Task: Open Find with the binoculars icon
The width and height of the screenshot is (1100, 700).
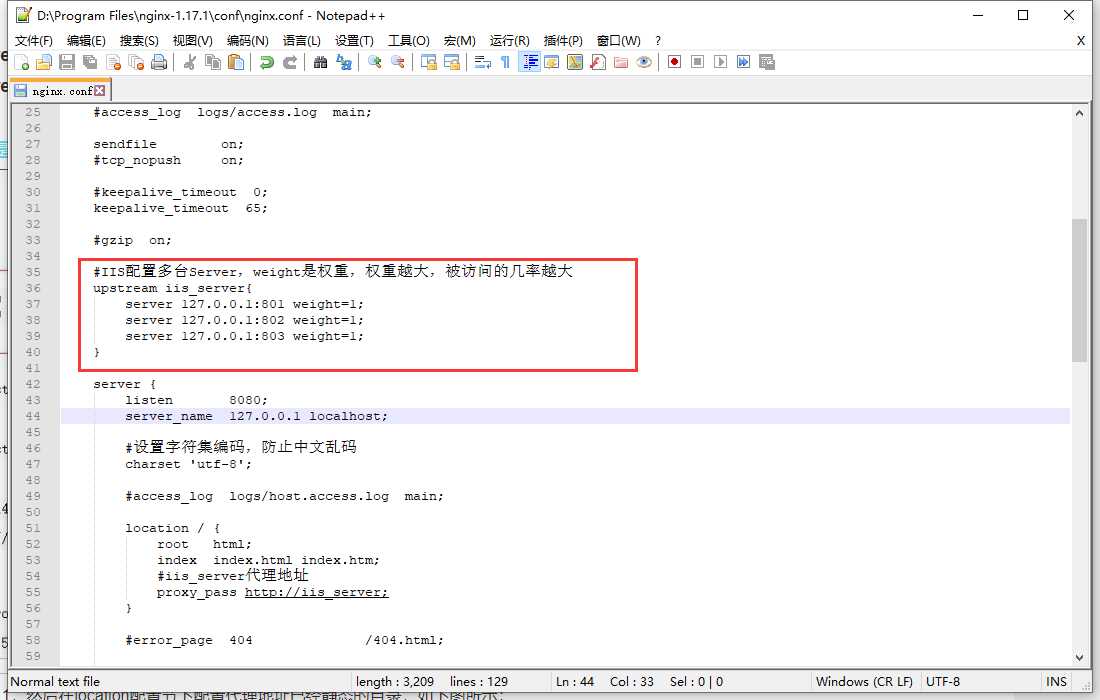Action: [x=321, y=62]
